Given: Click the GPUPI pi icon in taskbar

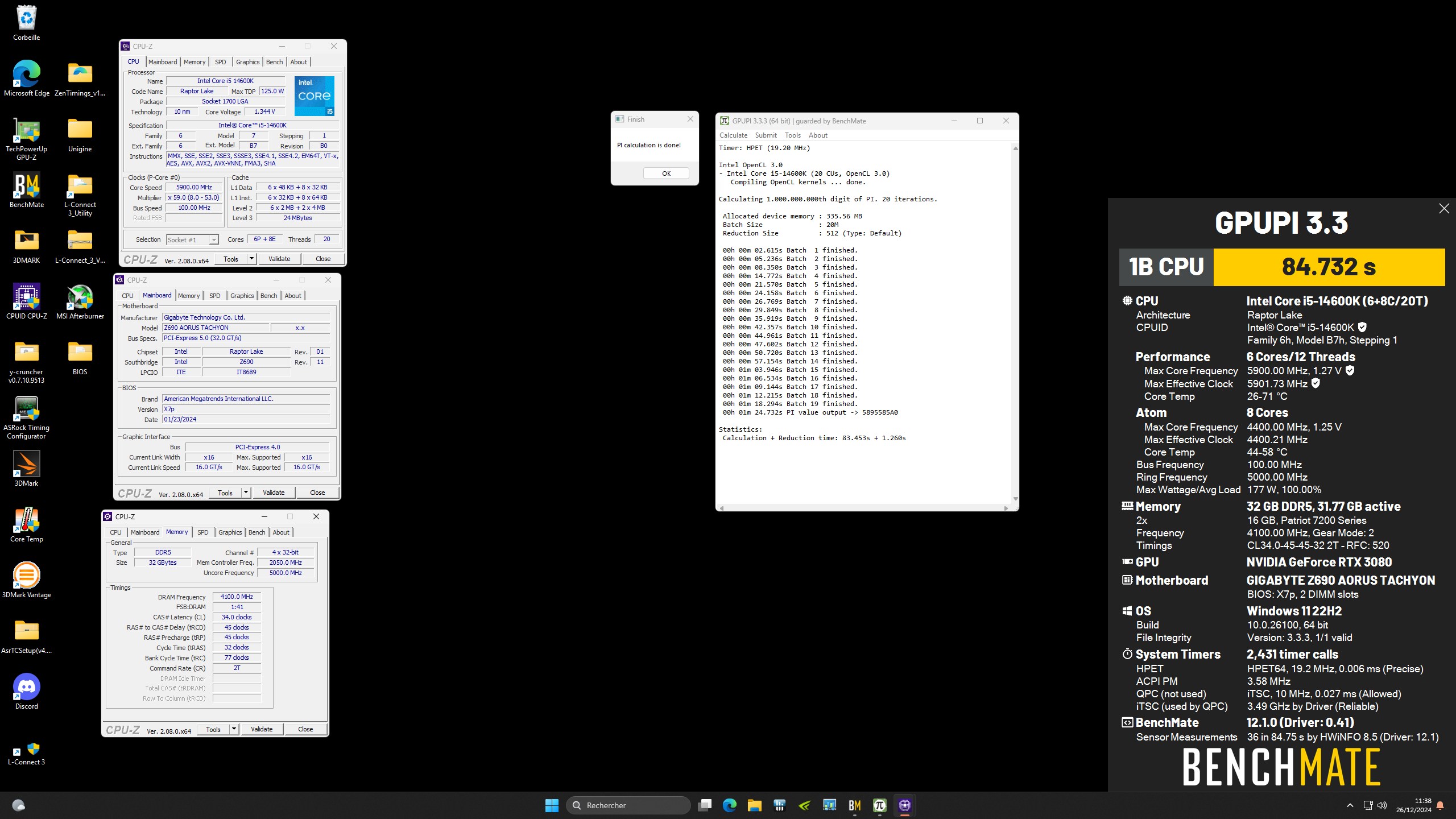Looking at the screenshot, I should click(x=879, y=805).
